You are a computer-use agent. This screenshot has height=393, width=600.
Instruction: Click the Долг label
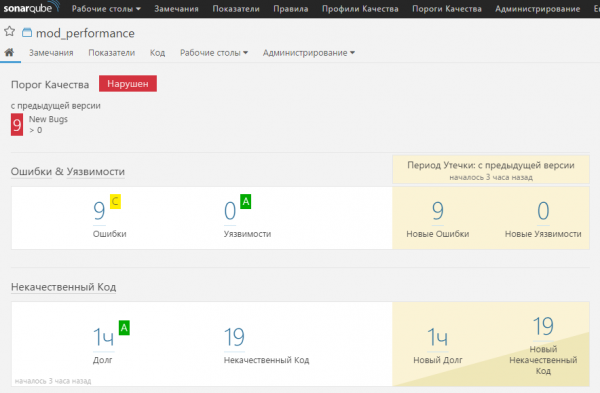(103, 360)
